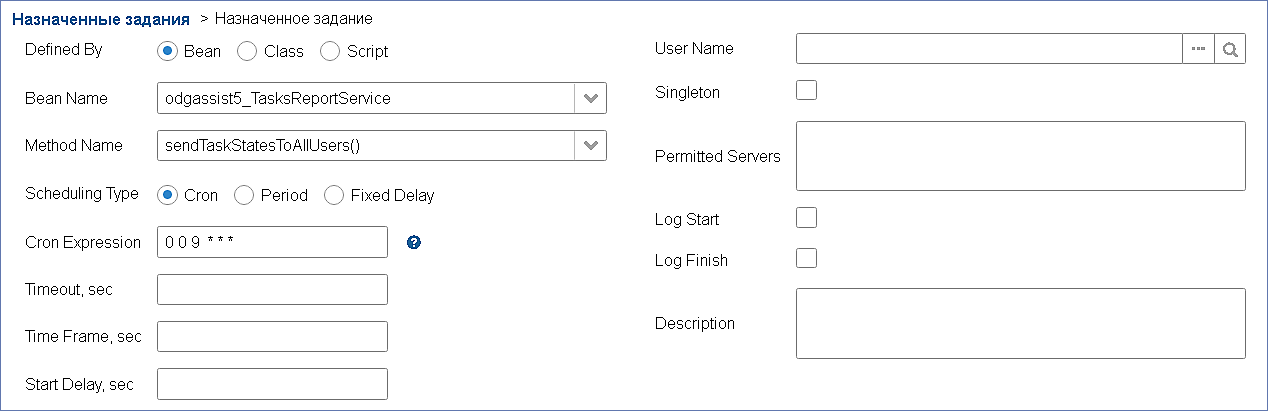Tick the Log Start checkbox
Viewport: 1268px width, 411px height.
pos(806,217)
